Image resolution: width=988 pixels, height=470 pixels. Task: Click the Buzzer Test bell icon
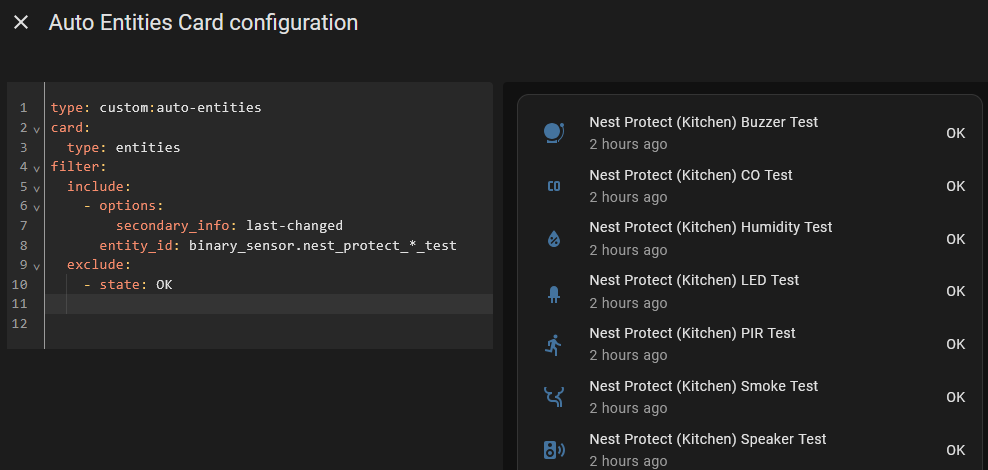[554, 133]
